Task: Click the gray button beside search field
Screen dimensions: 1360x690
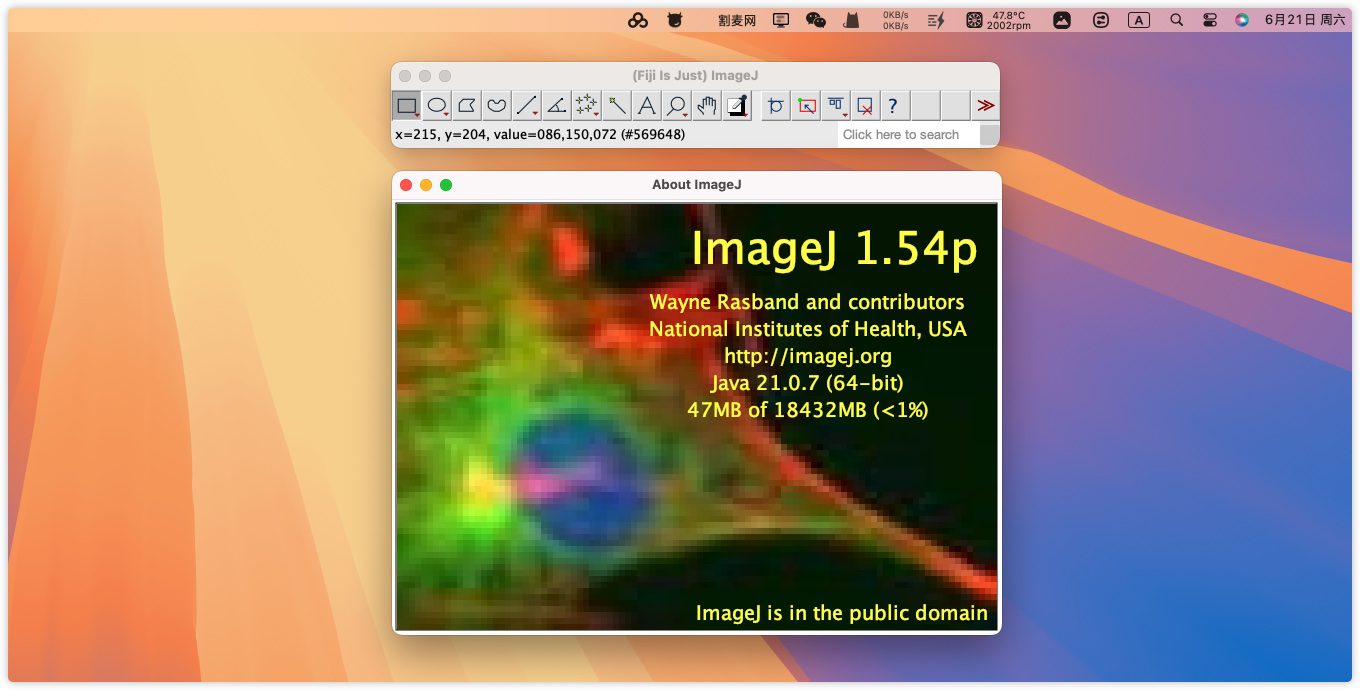Action: coord(989,135)
